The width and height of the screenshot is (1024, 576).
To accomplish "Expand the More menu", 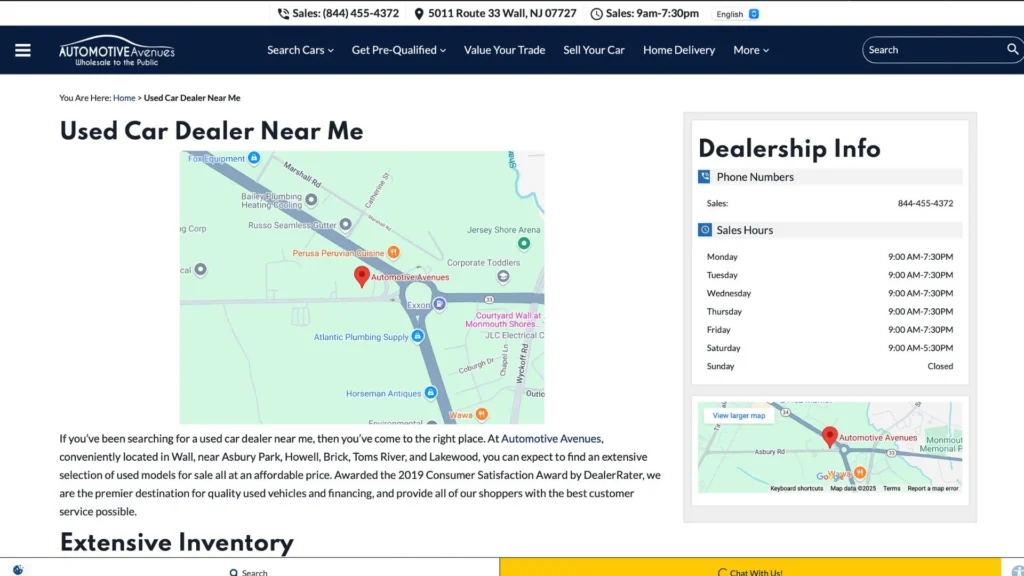I will coord(751,50).
